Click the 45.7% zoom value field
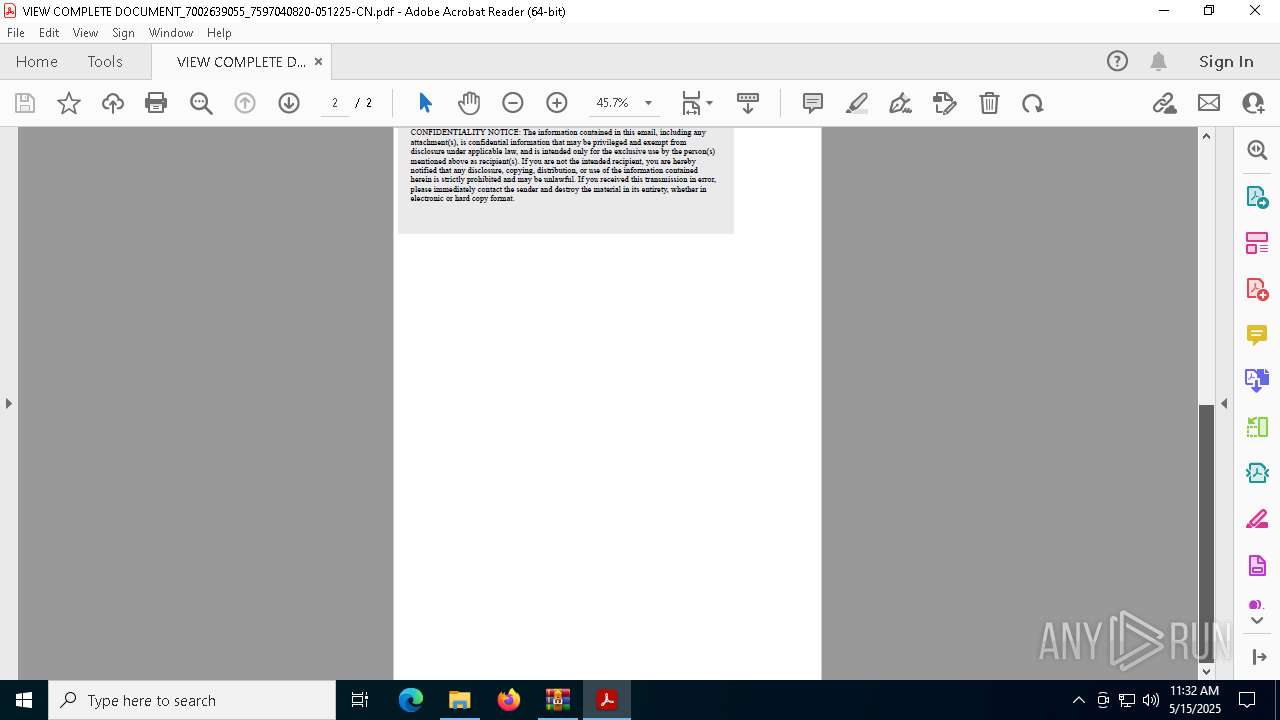 click(x=613, y=103)
